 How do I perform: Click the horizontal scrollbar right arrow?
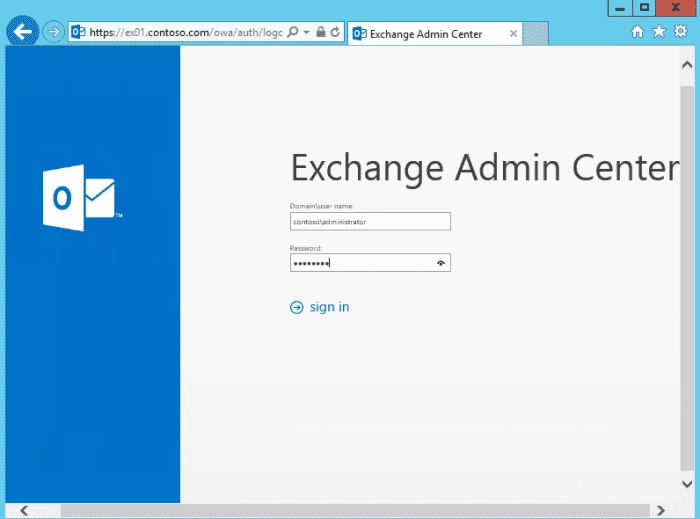point(661,511)
